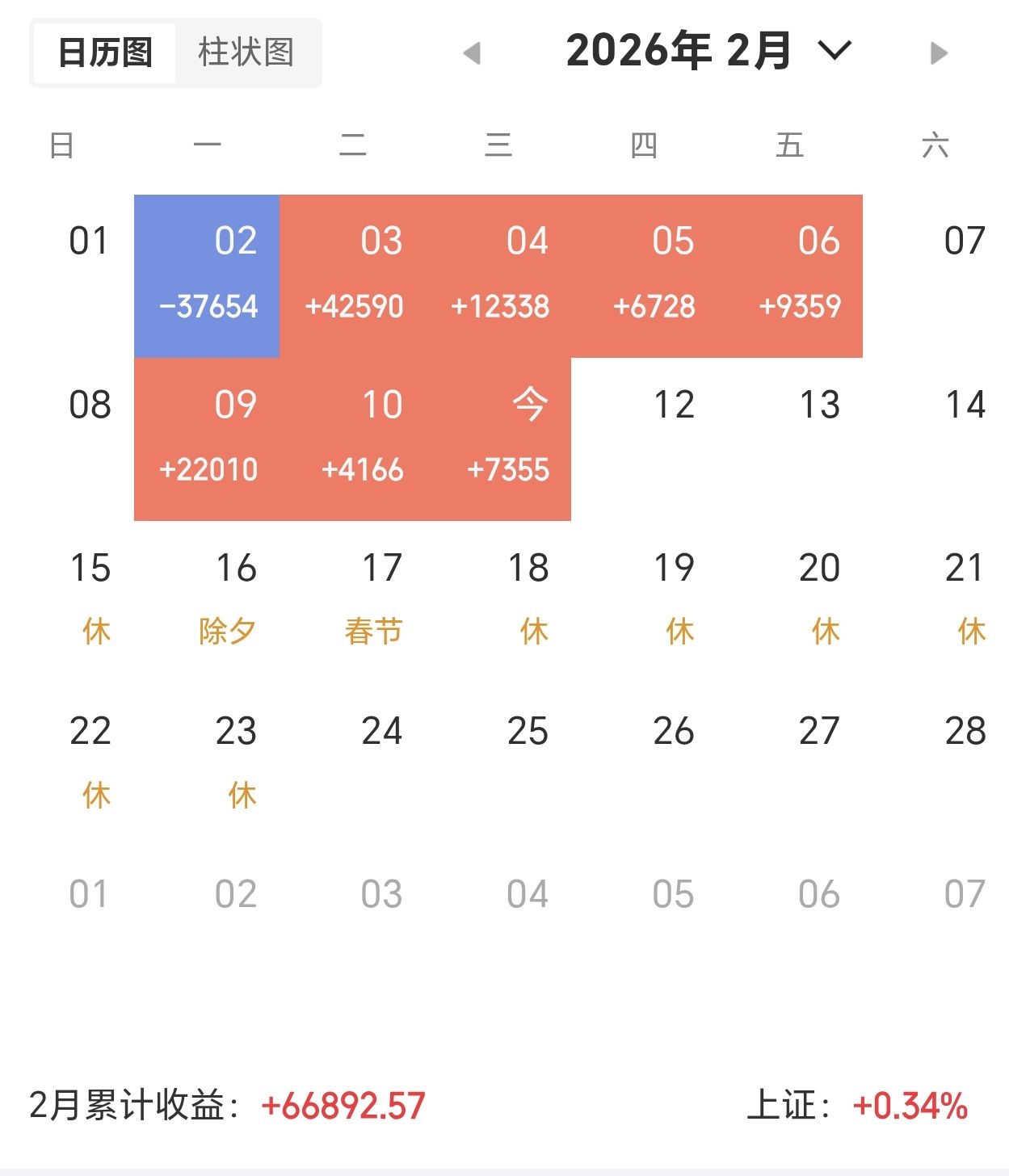Tap the 上证 index +0.34% value
The image size is (1009, 1176).
910,1106
